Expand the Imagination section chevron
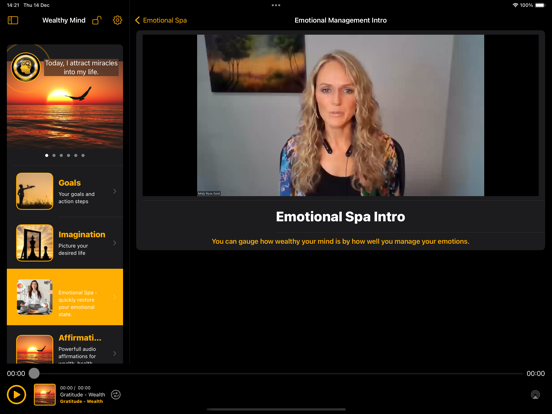 (x=115, y=243)
